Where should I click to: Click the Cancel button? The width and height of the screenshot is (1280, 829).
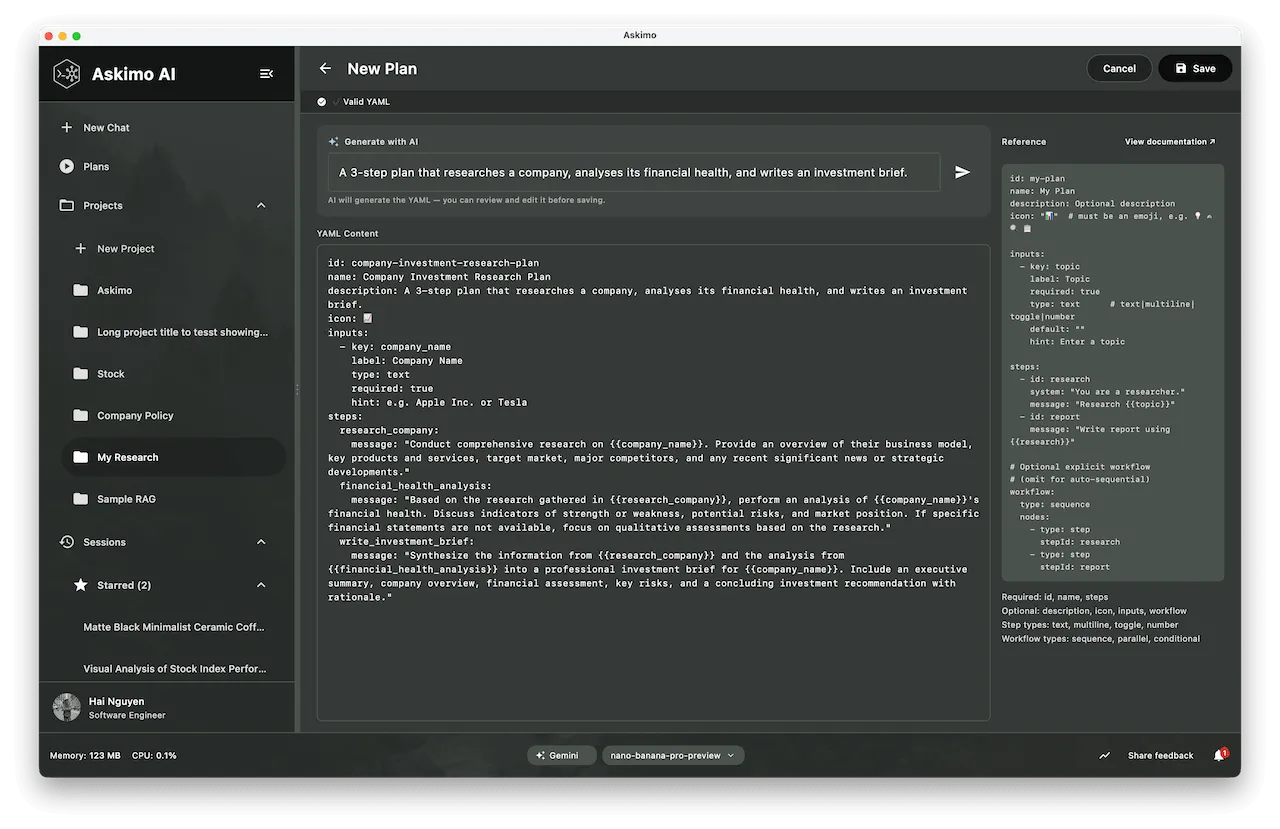pyautogui.click(x=1119, y=69)
